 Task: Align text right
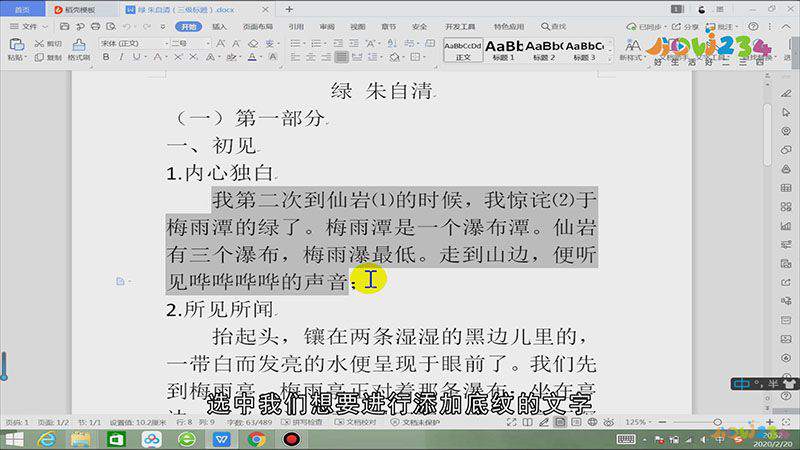[x=326, y=57]
